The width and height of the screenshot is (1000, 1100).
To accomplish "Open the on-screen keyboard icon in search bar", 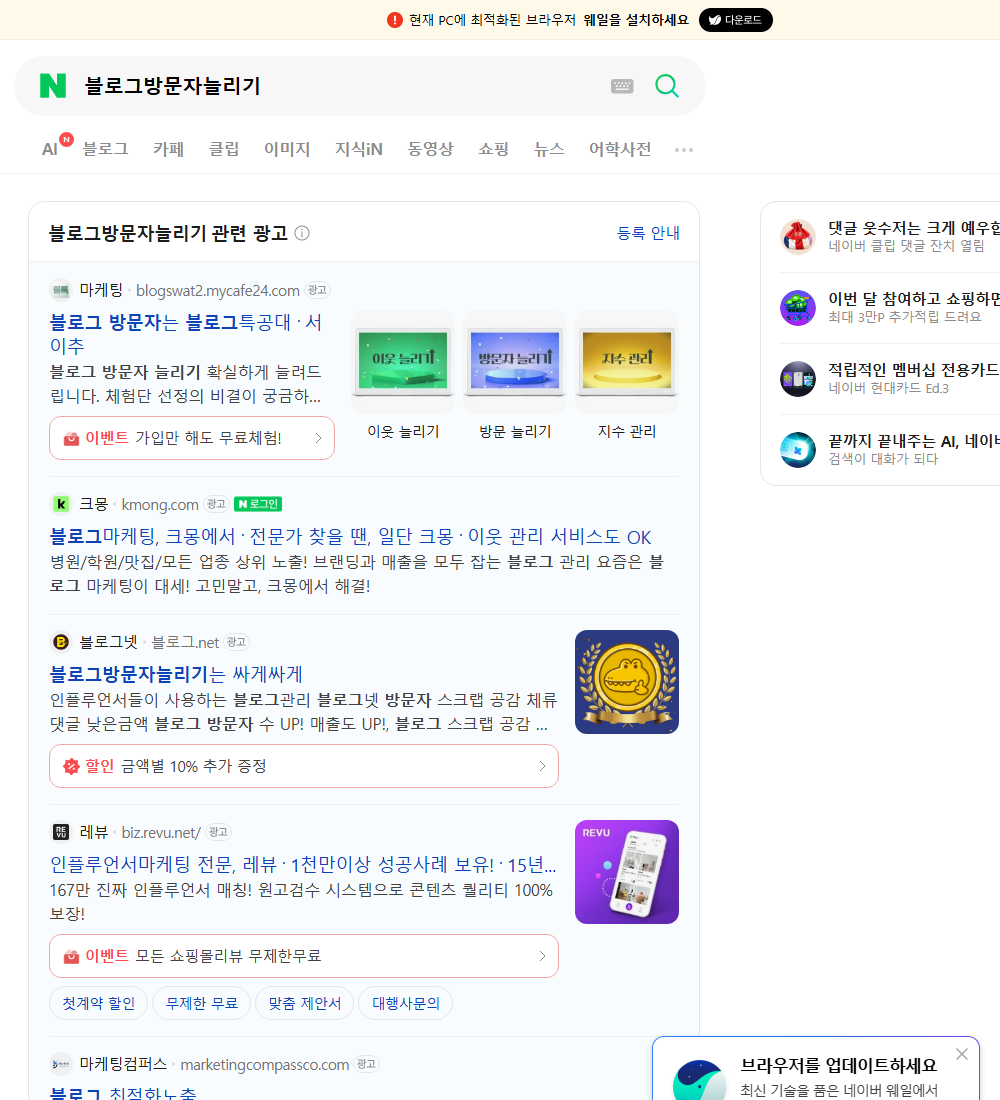I will [x=622, y=86].
